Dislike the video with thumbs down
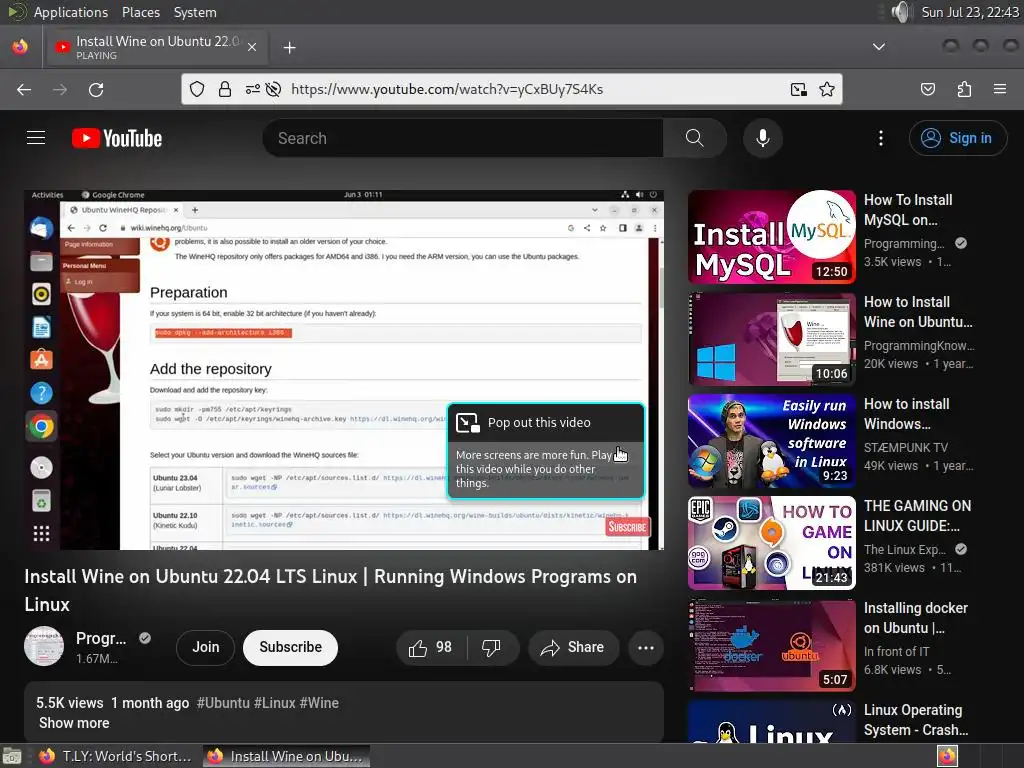This screenshot has width=1024, height=768. 491,647
